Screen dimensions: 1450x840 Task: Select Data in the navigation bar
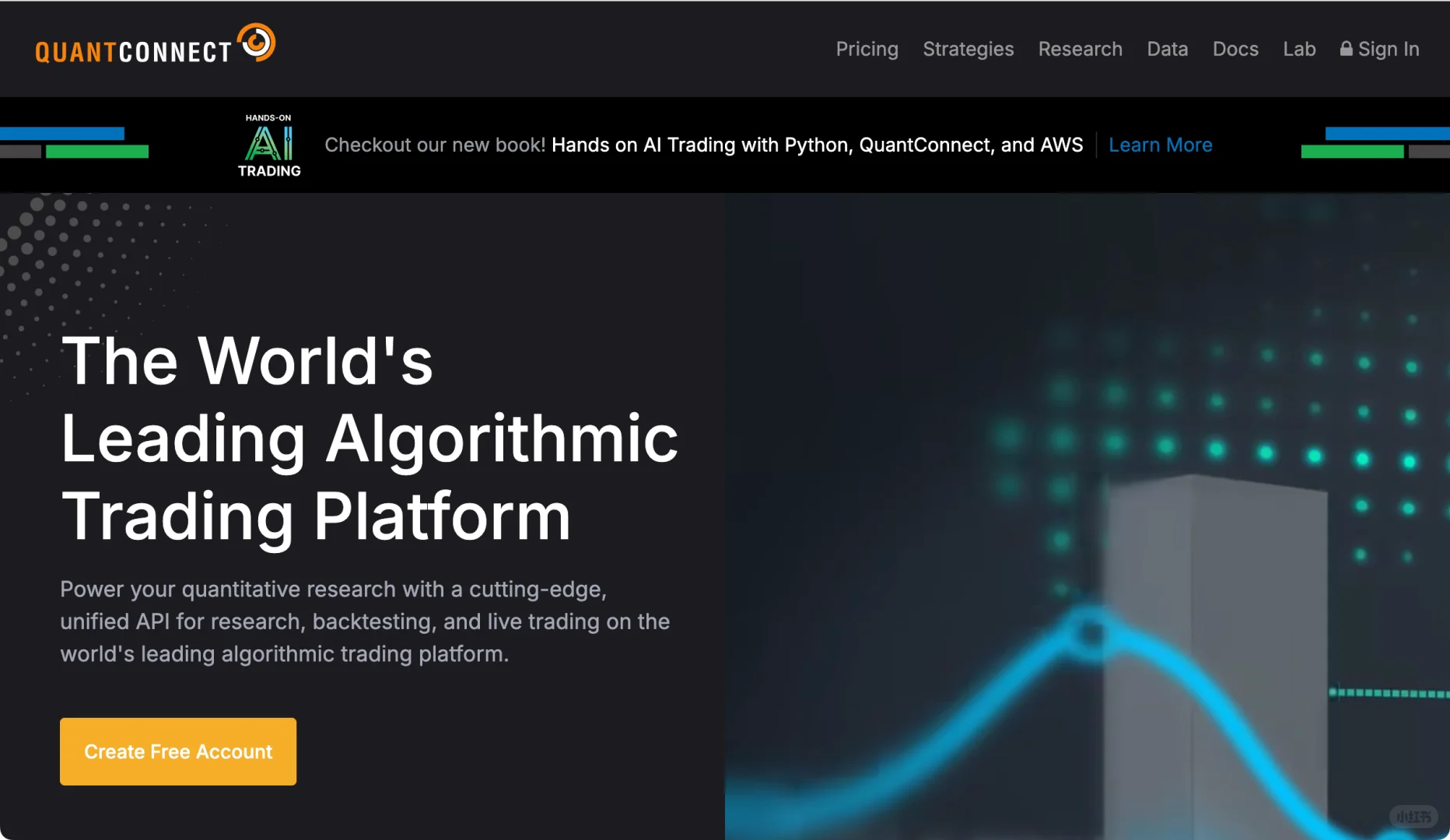[1167, 49]
